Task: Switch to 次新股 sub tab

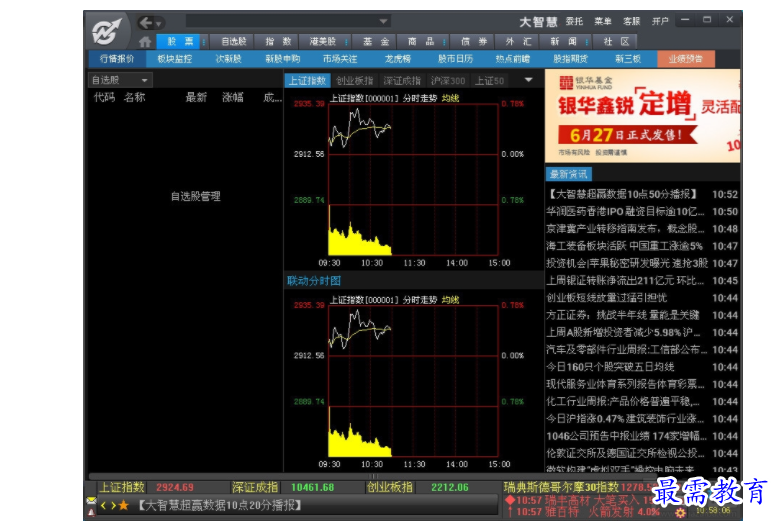Action: click(x=229, y=59)
